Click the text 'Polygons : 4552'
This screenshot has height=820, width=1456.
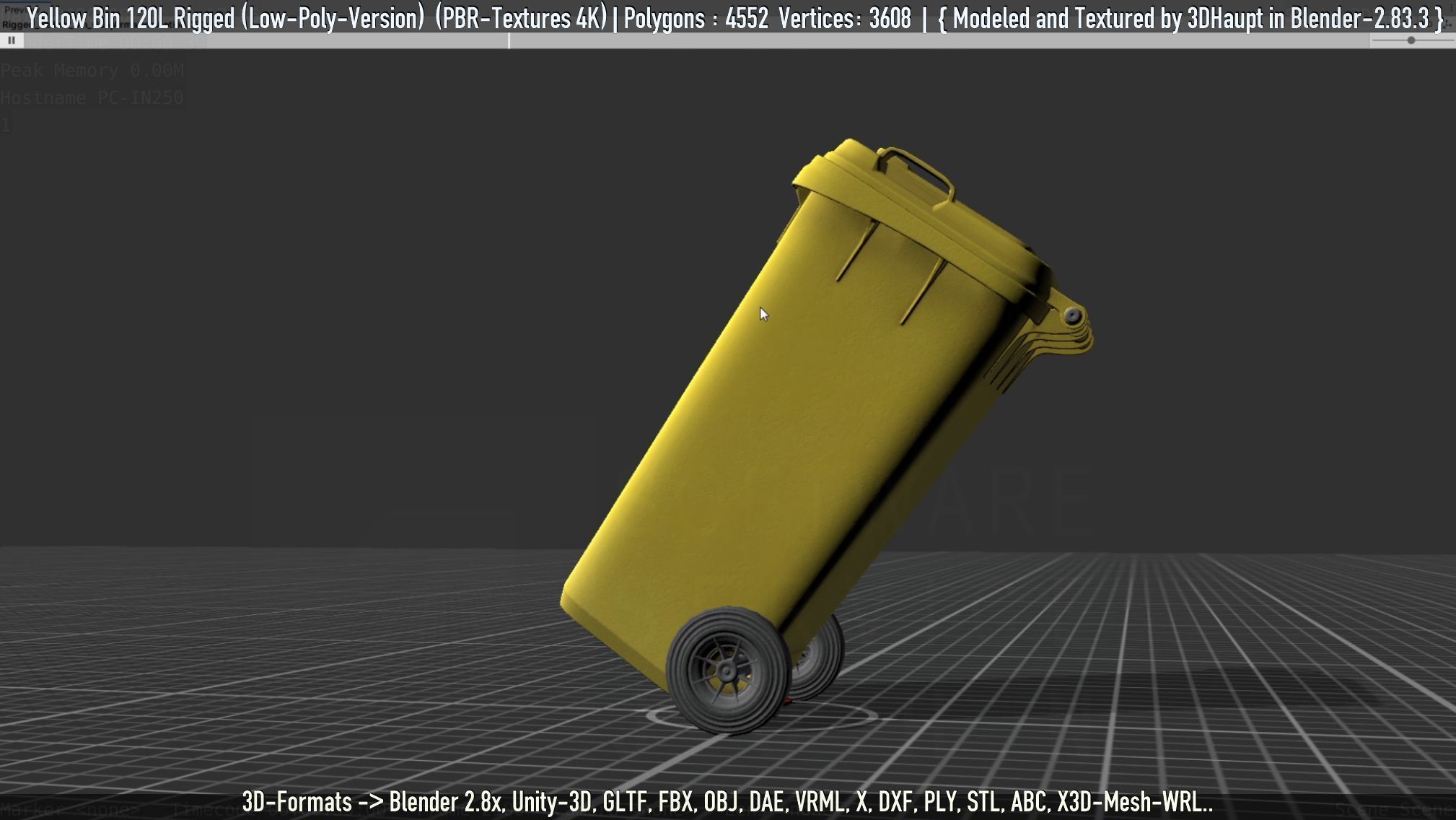click(x=696, y=18)
